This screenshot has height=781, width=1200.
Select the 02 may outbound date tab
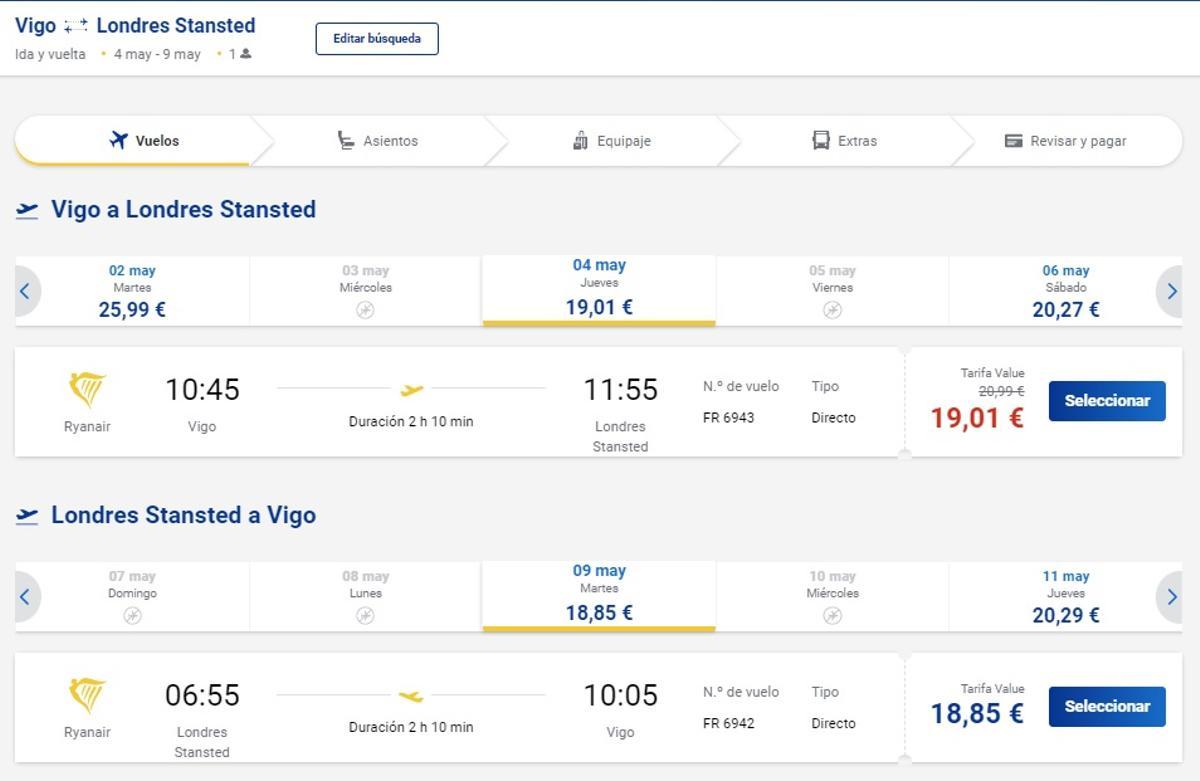click(x=132, y=291)
